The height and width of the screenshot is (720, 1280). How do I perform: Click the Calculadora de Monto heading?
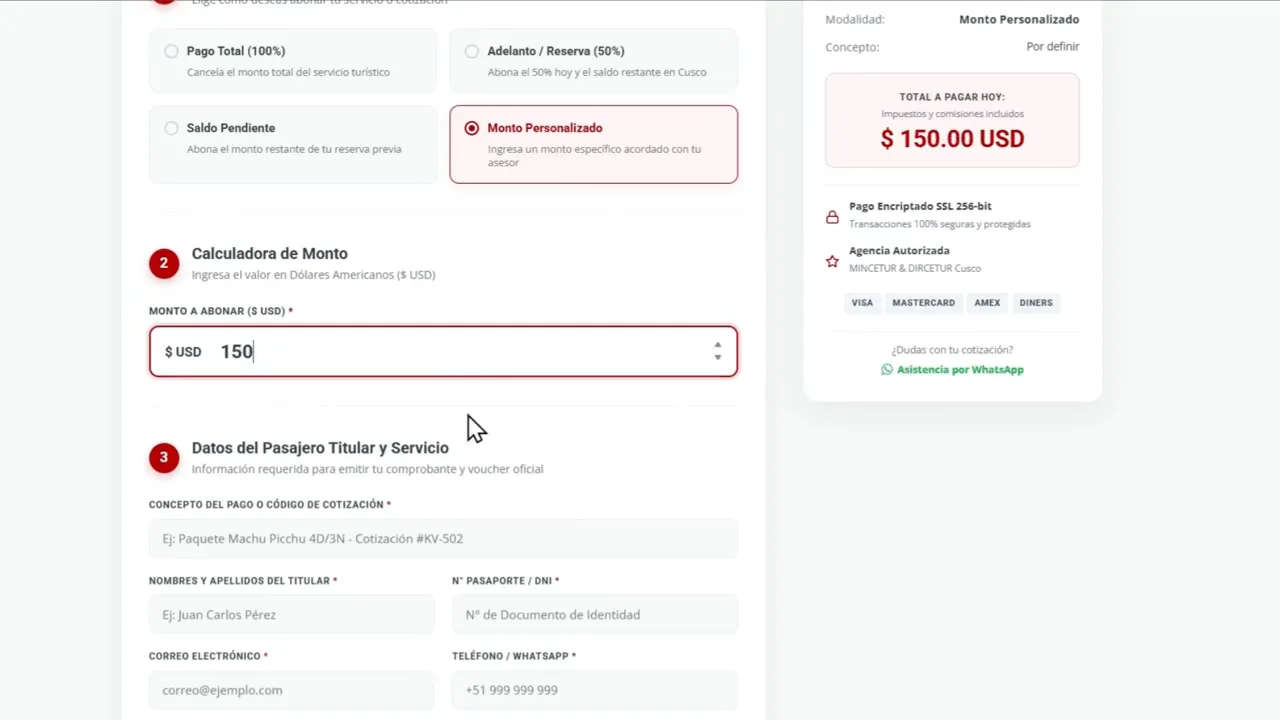click(x=270, y=254)
